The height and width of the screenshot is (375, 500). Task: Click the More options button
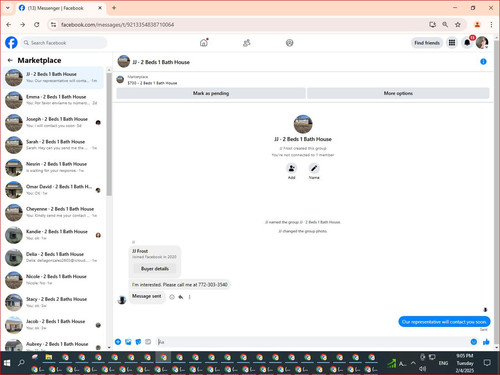[398, 93]
